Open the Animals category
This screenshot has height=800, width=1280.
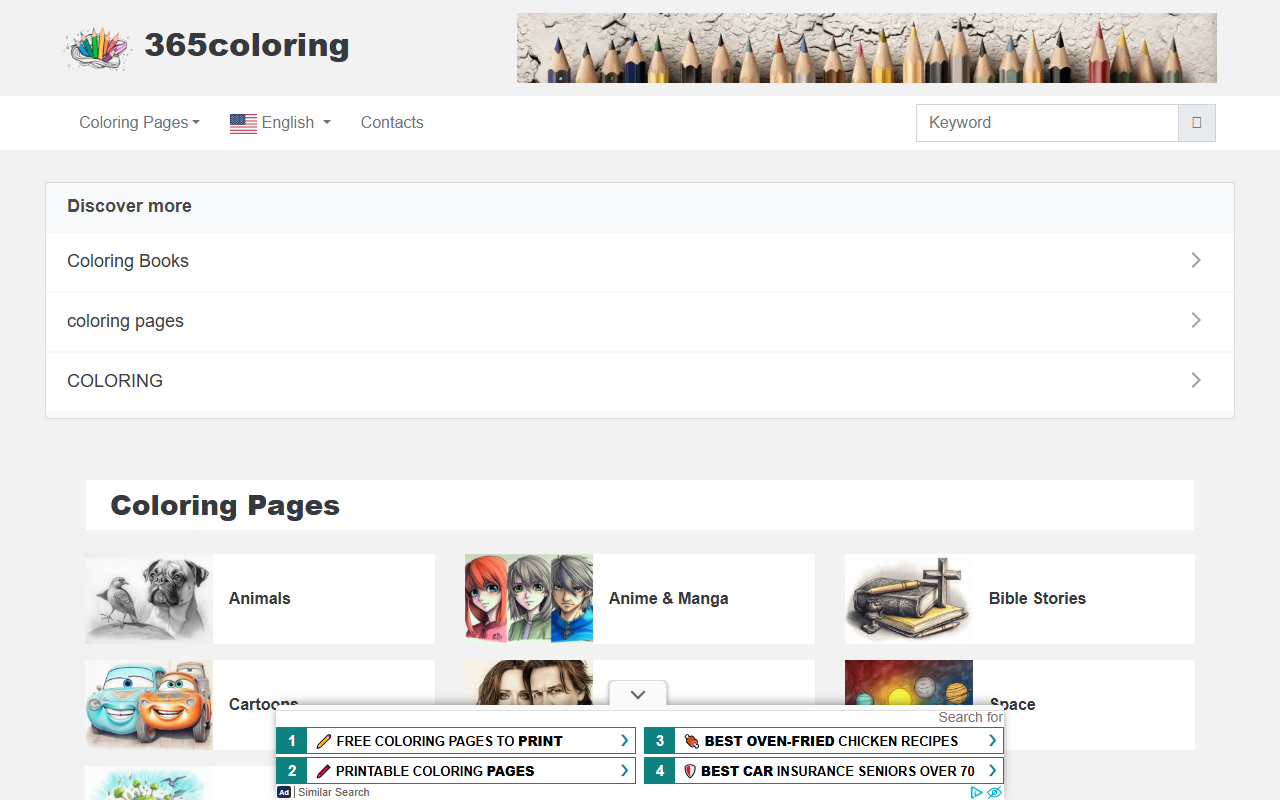[260, 599]
